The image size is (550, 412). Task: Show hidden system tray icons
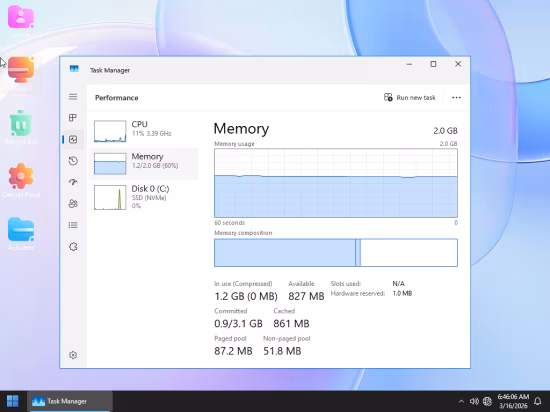461,401
